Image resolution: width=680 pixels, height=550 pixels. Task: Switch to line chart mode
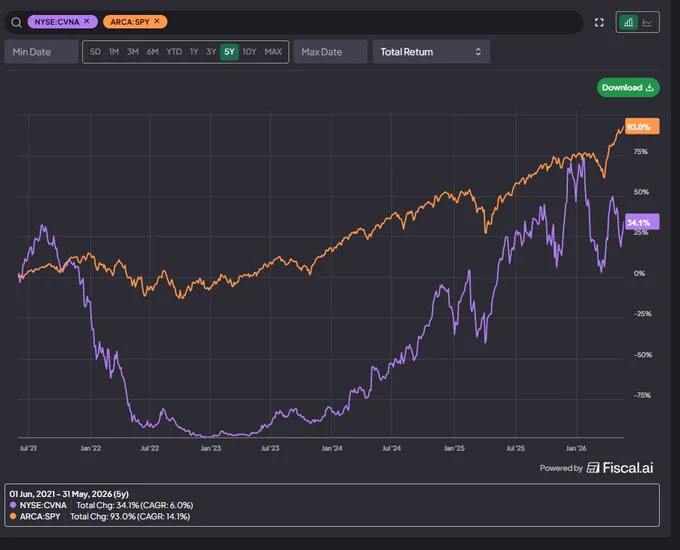[x=647, y=22]
